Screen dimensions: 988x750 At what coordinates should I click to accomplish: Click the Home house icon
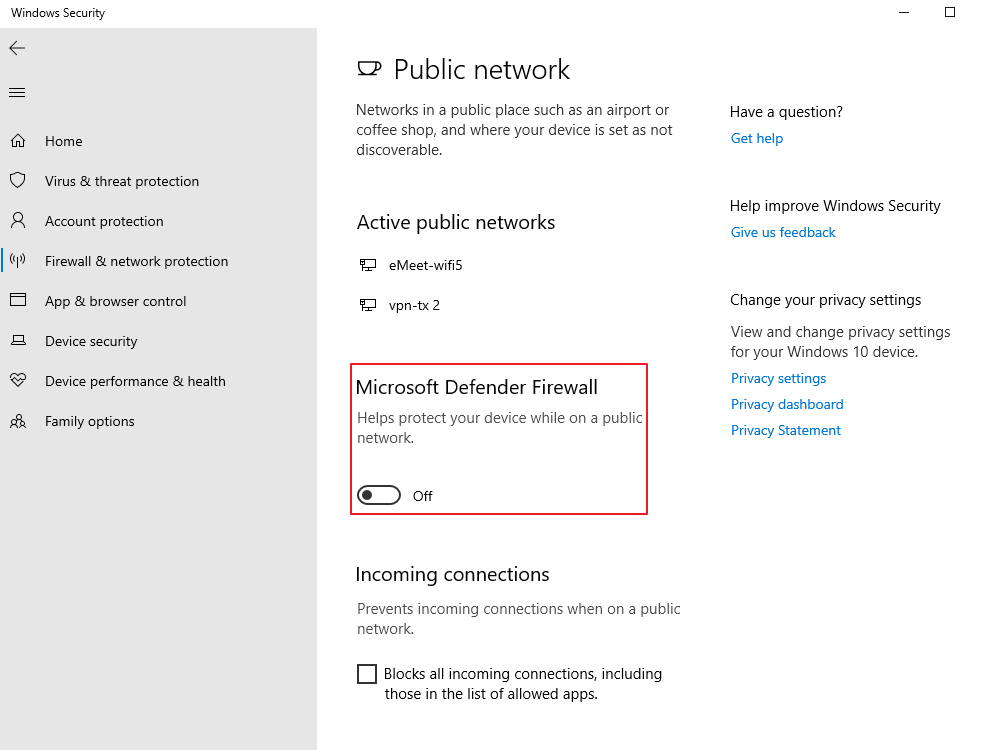tap(18, 141)
